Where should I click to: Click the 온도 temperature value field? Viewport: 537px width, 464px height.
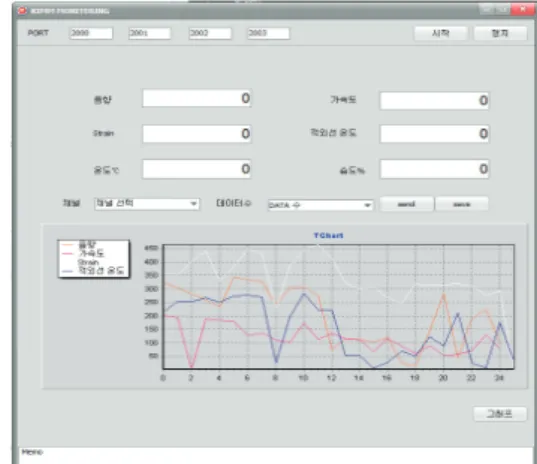pyautogui.click(x=197, y=169)
